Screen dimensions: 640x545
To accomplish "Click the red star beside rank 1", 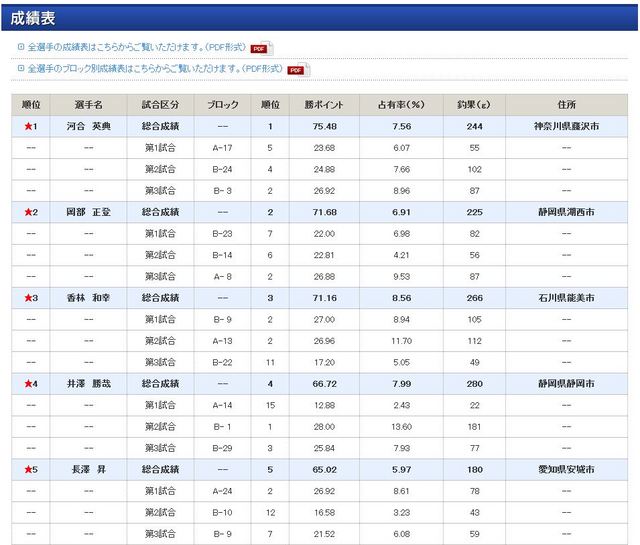I will click(x=27, y=127).
